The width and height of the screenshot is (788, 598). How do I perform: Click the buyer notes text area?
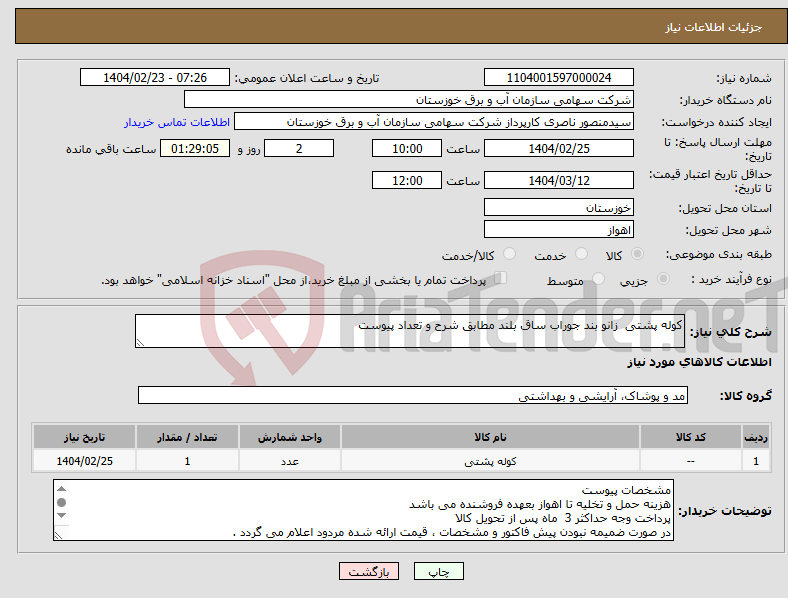(x=363, y=510)
